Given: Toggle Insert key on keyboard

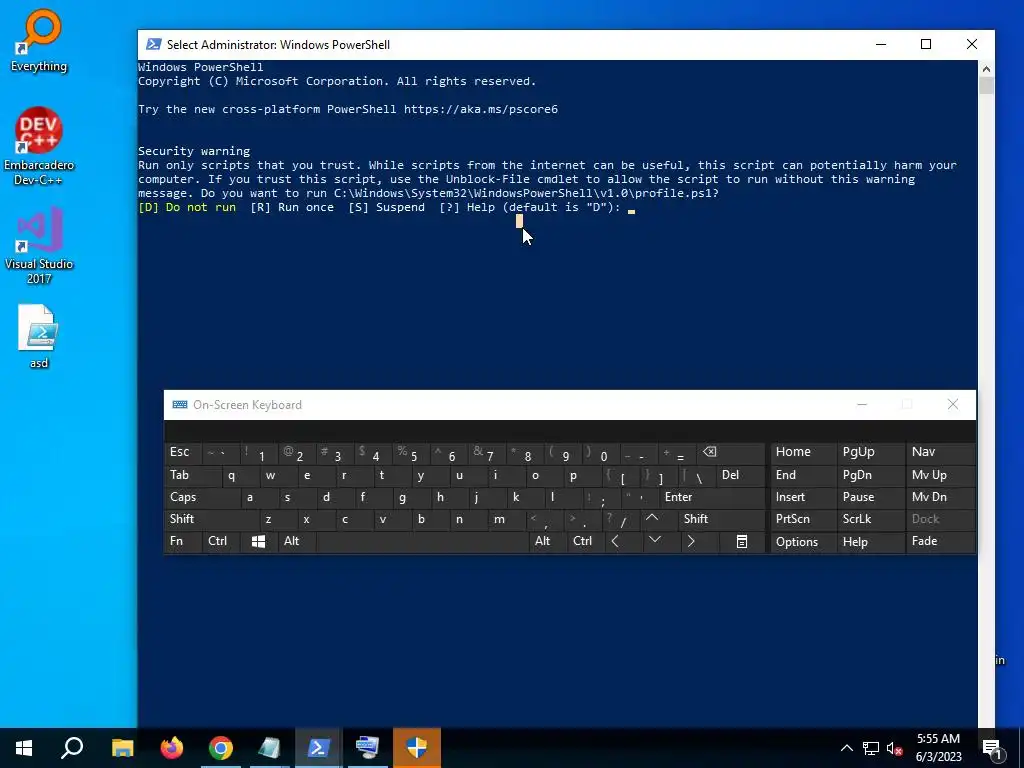Looking at the screenshot, I should tap(803, 497).
